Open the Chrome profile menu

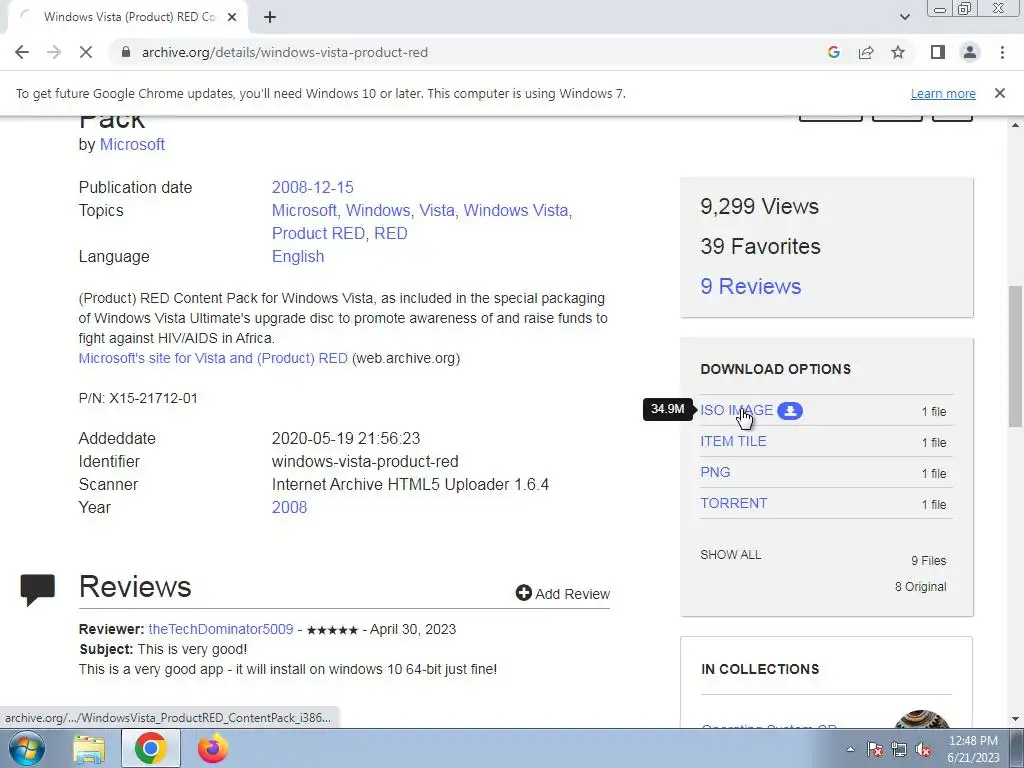970,52
